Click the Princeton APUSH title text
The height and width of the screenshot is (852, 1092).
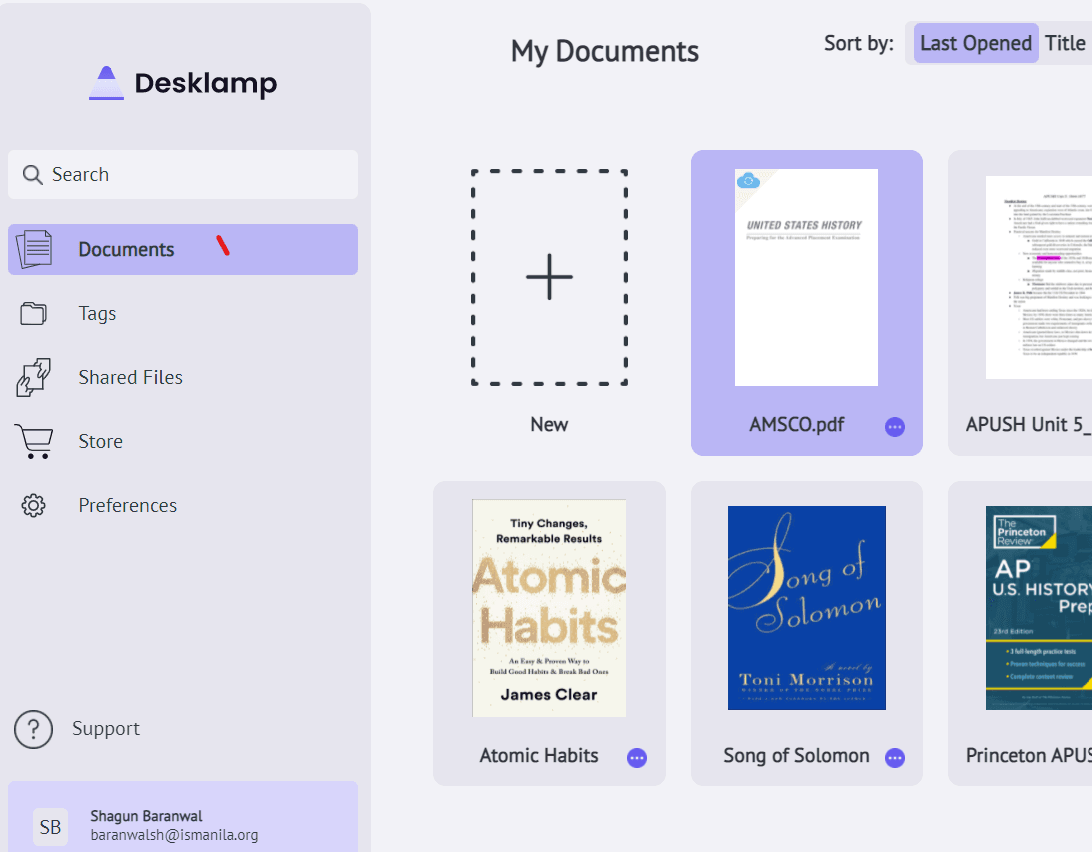pyautogui.click(x=1028, y=756)
